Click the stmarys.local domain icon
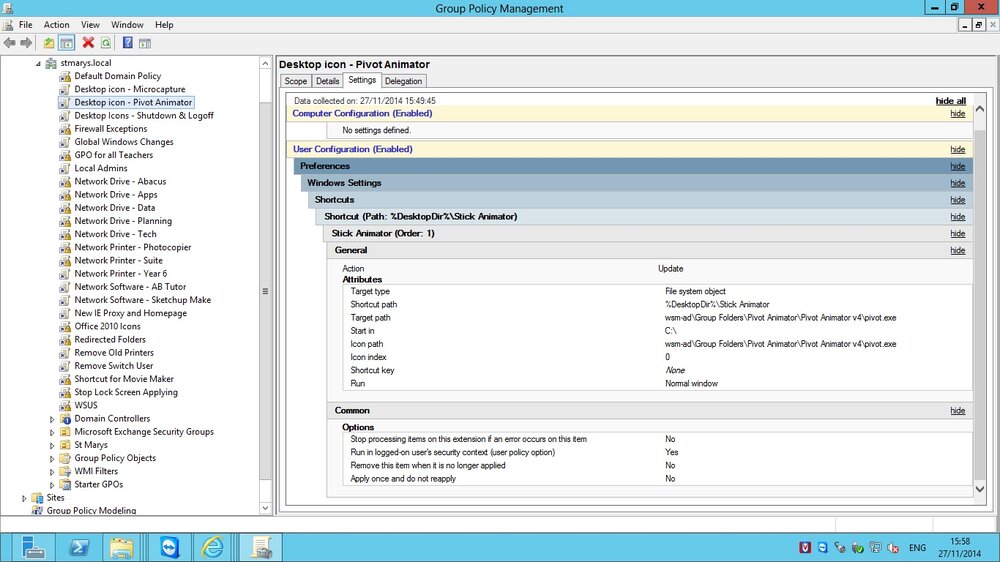 (x=51, y=63)
